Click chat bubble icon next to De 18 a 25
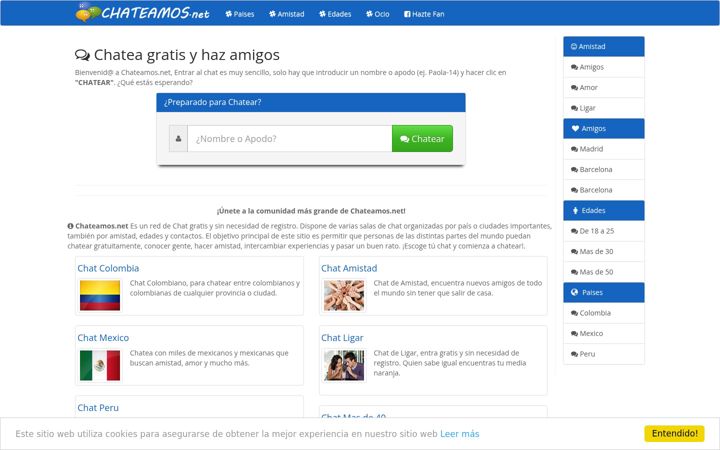The width and height of the screenshot is (720, 450). (574, 231)
